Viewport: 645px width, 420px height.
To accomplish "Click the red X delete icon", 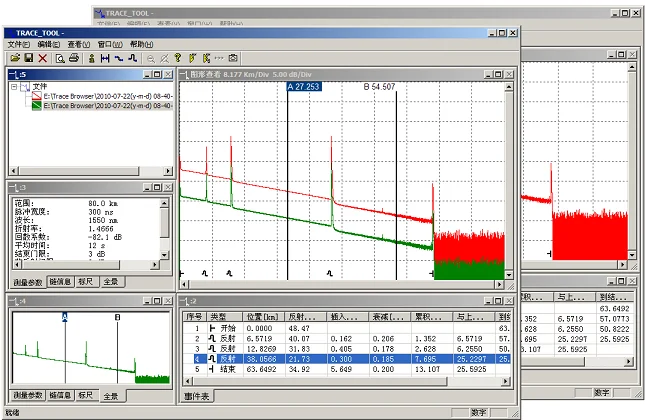I will pyautogui.click(x=42, y=58).
